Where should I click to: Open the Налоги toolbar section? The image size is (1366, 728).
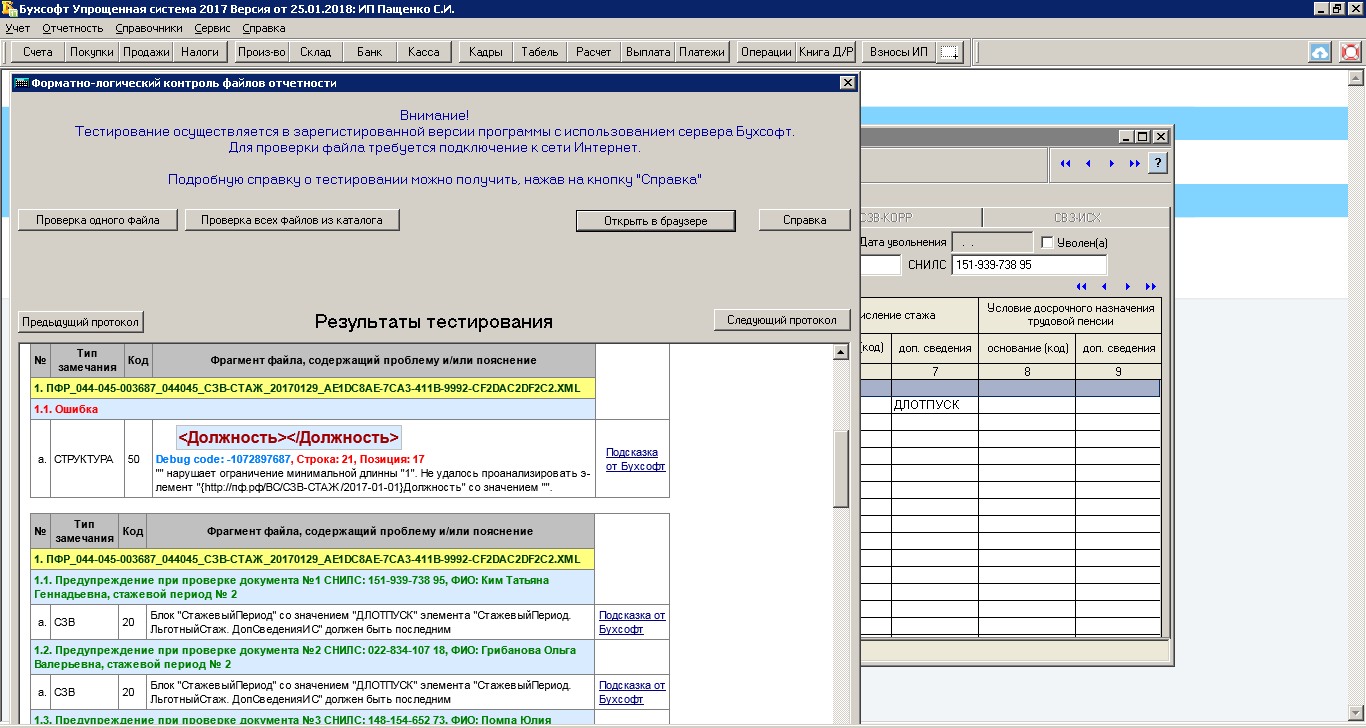tap(200, 52)
